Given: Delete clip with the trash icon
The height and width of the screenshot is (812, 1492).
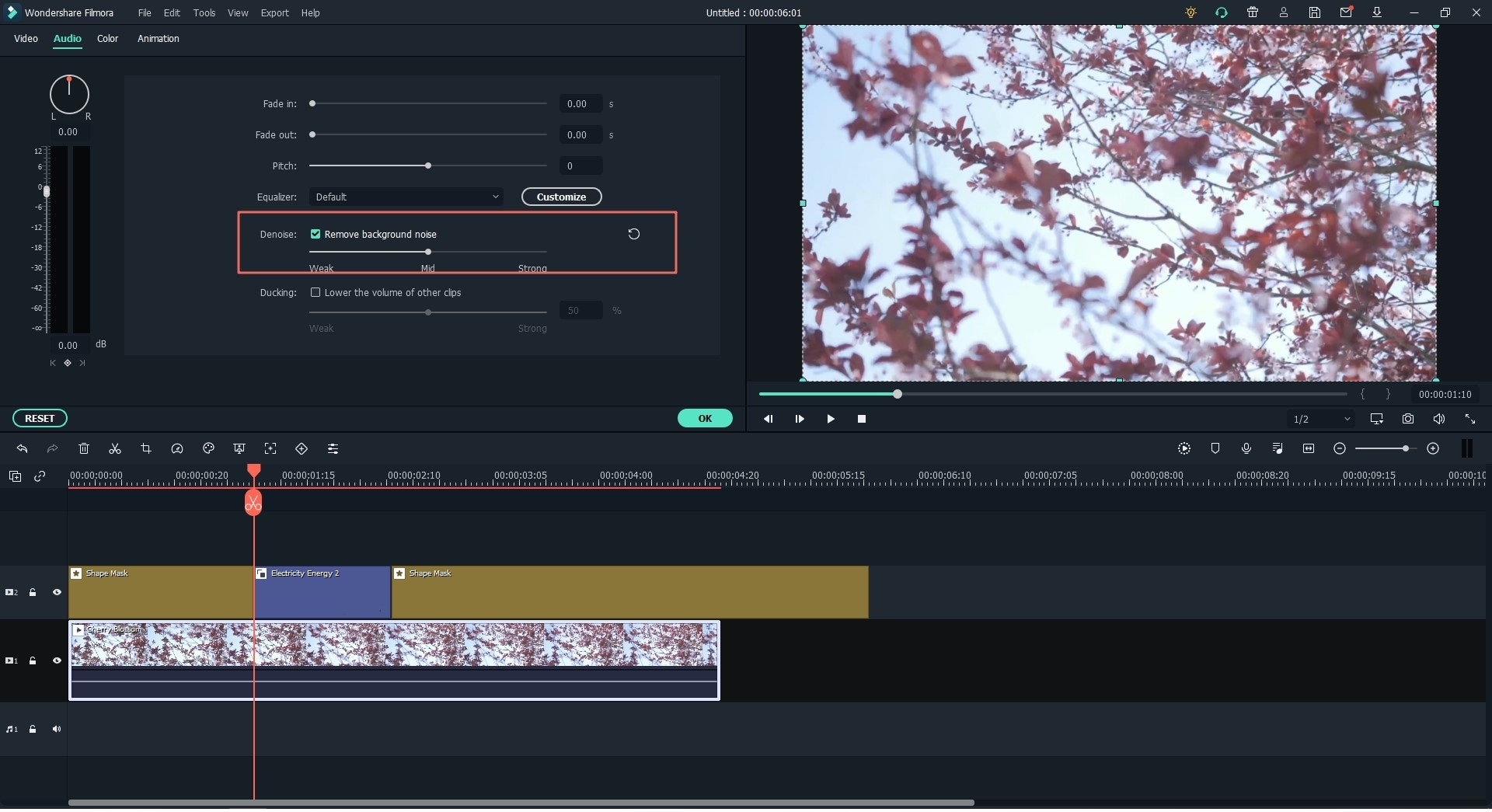Looking at the screenshot, I should pos(84,450).
